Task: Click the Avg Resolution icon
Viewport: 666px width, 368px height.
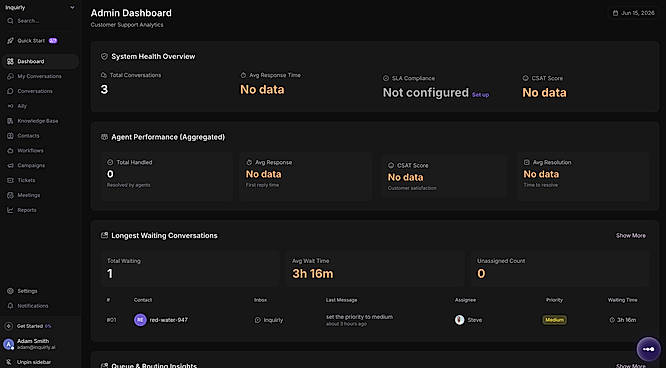Action: [527, 162]
